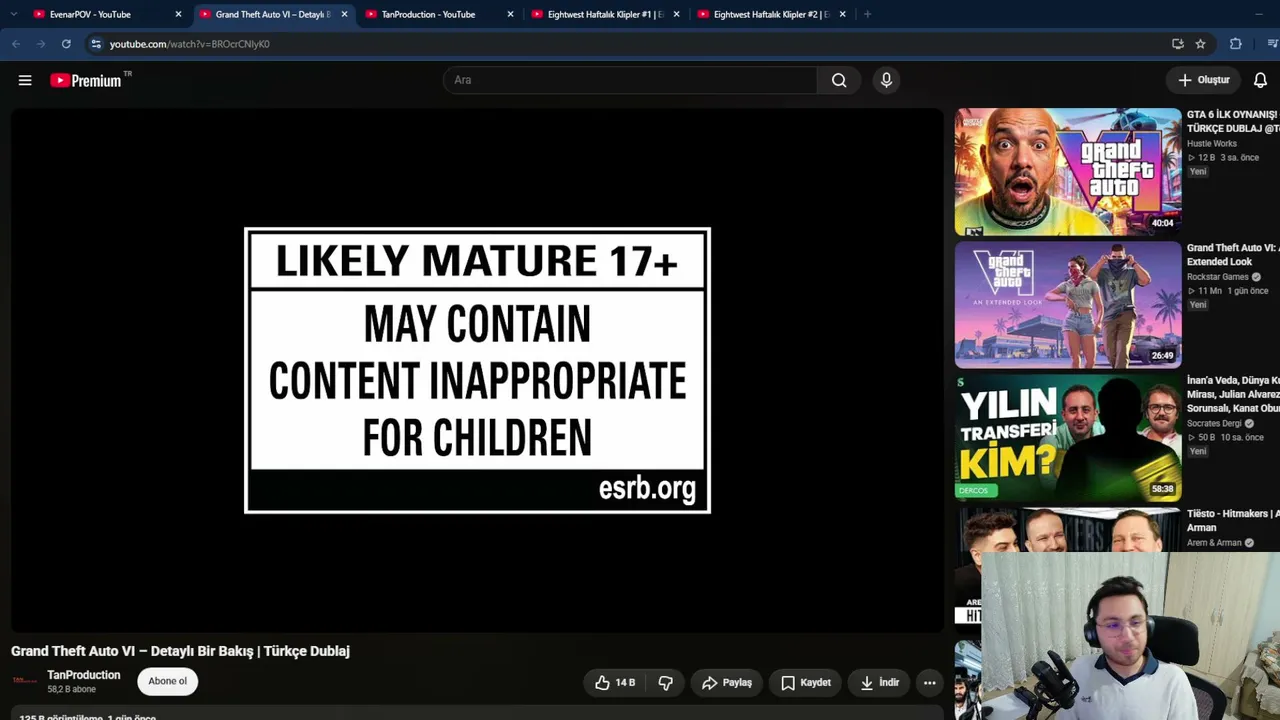Open the Eightwest Haftalık Klipler #1 tab
The width and height of the screenshot is (1280, 720).
coord(605,14)
